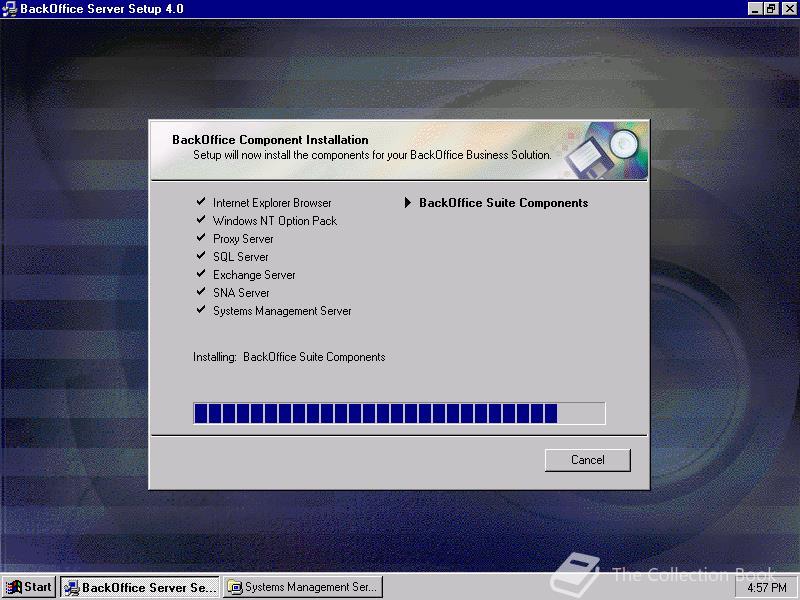Open the Start menu
Screen dimensions: 800x600
[29, 587]
